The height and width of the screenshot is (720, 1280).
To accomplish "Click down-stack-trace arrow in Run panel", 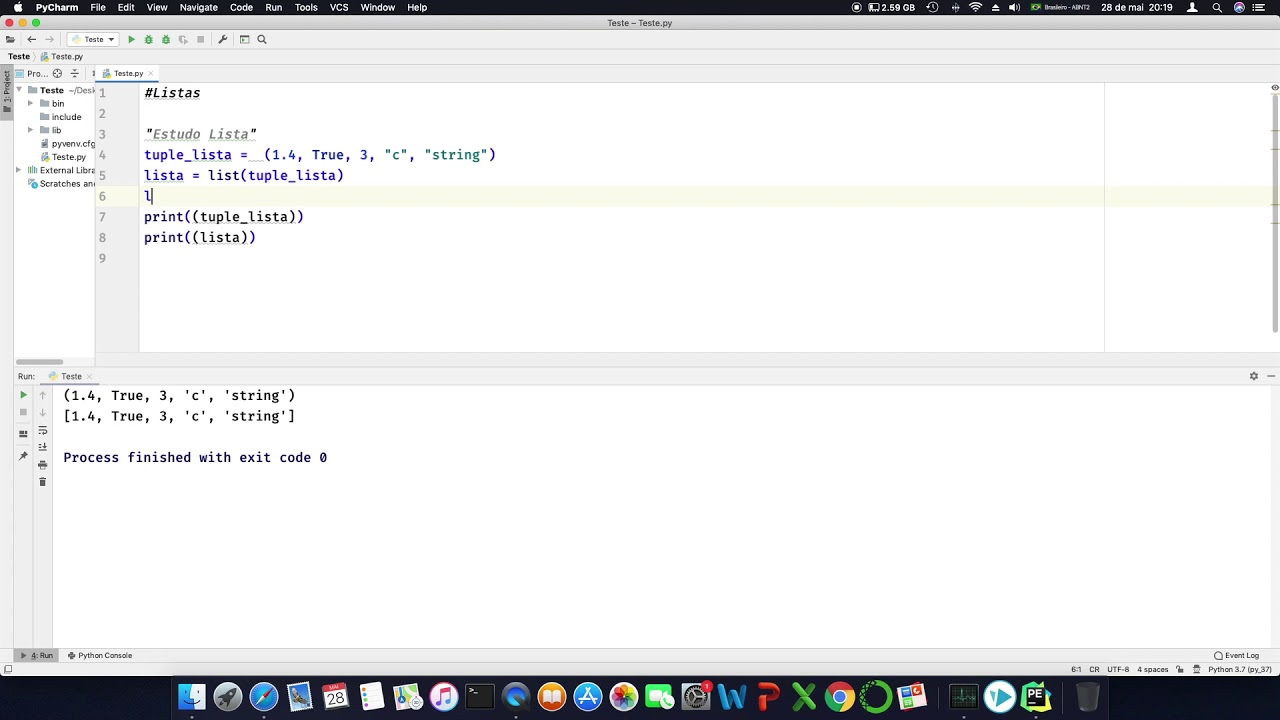I will (42, 412).
